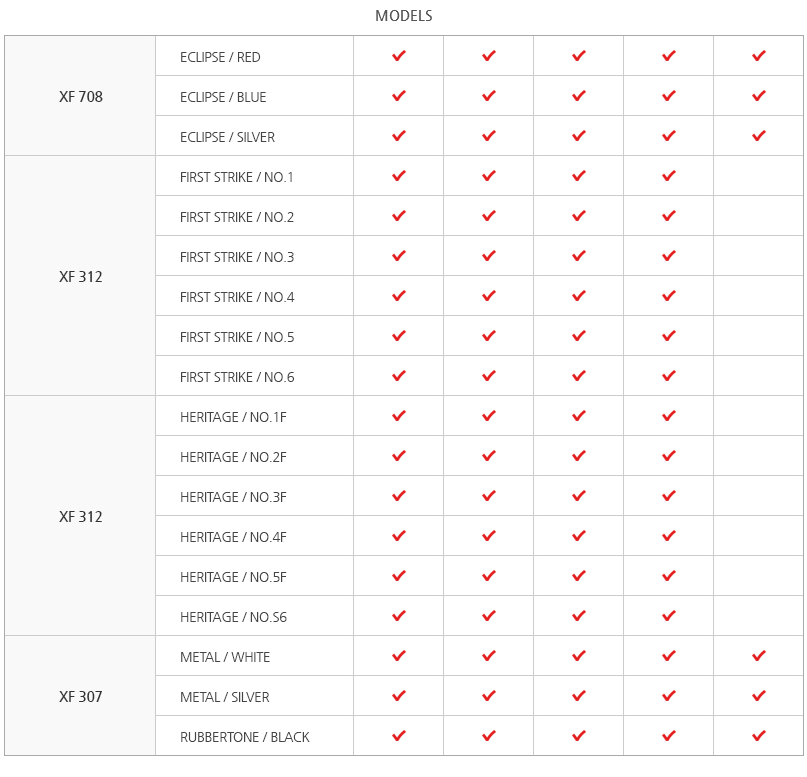Select the FIRST STRIKE / NO.4 label
Screen dimensions: 807x777
coord(237,297)
